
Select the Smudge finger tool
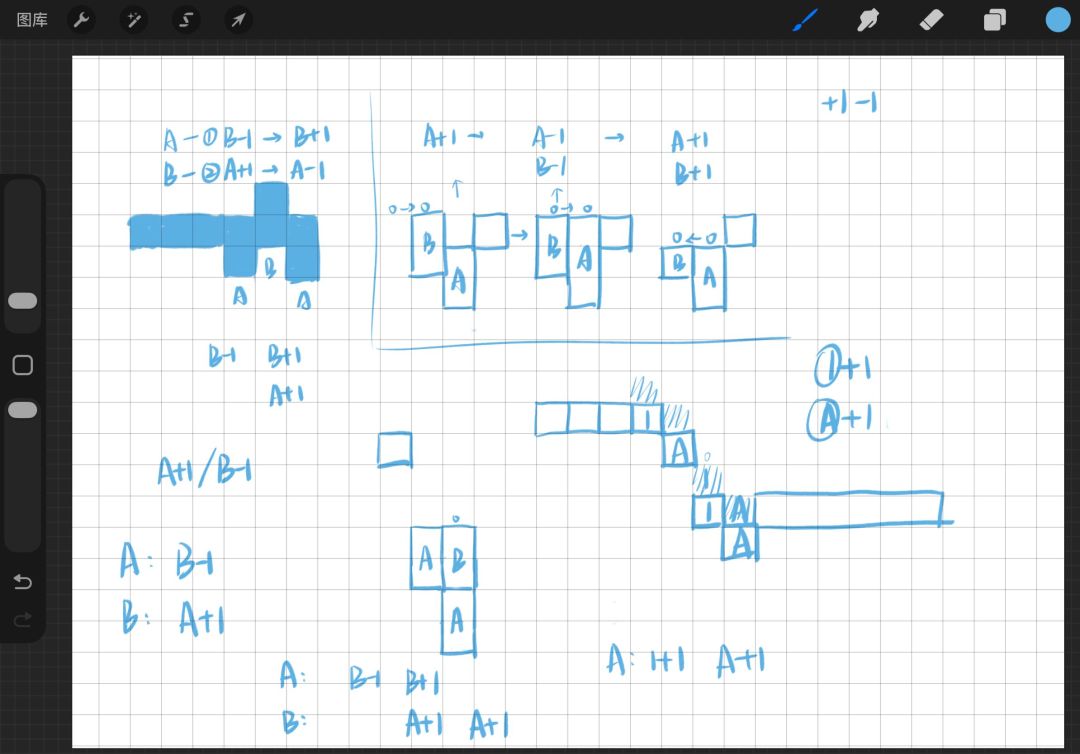click(x=868, y=20)
